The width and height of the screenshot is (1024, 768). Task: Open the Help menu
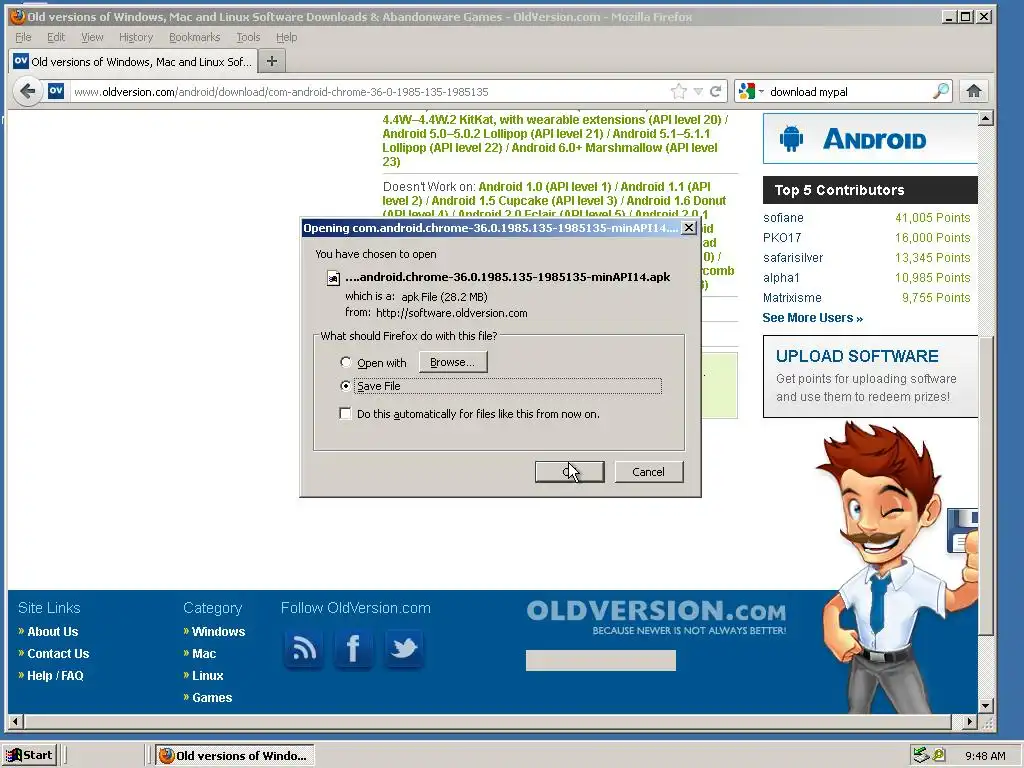tap(286, 37)
